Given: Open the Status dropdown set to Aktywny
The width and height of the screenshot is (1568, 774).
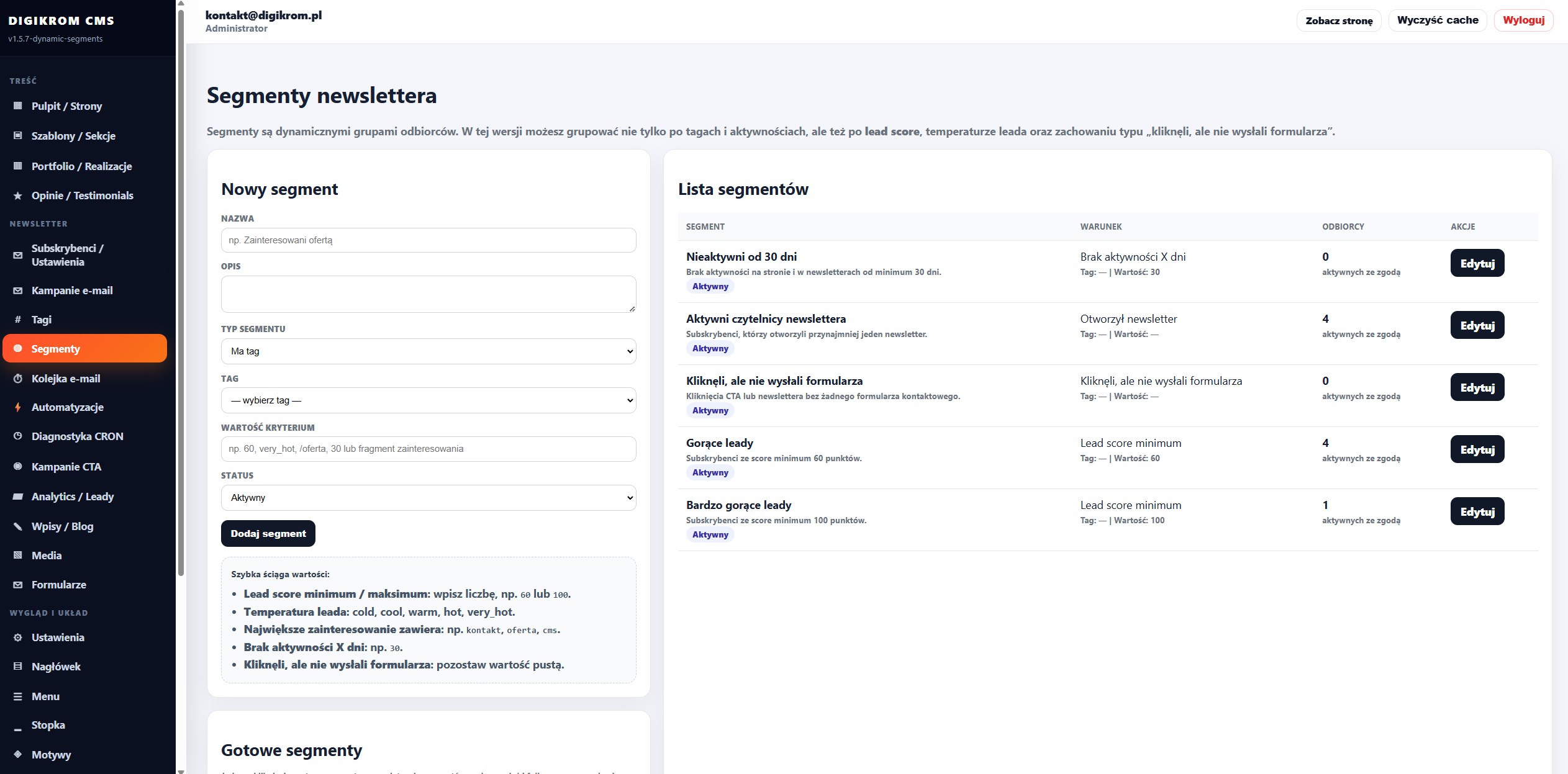Looking at the screenshot, I should click(428, 498).
